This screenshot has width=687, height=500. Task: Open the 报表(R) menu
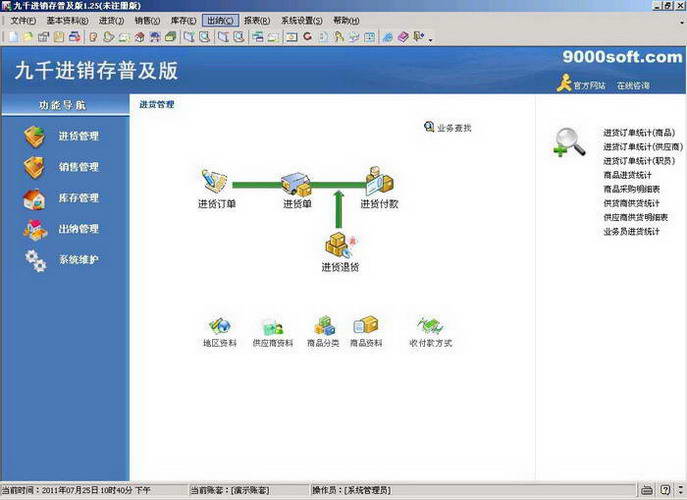pyautogui.click(x=257, y=21)
